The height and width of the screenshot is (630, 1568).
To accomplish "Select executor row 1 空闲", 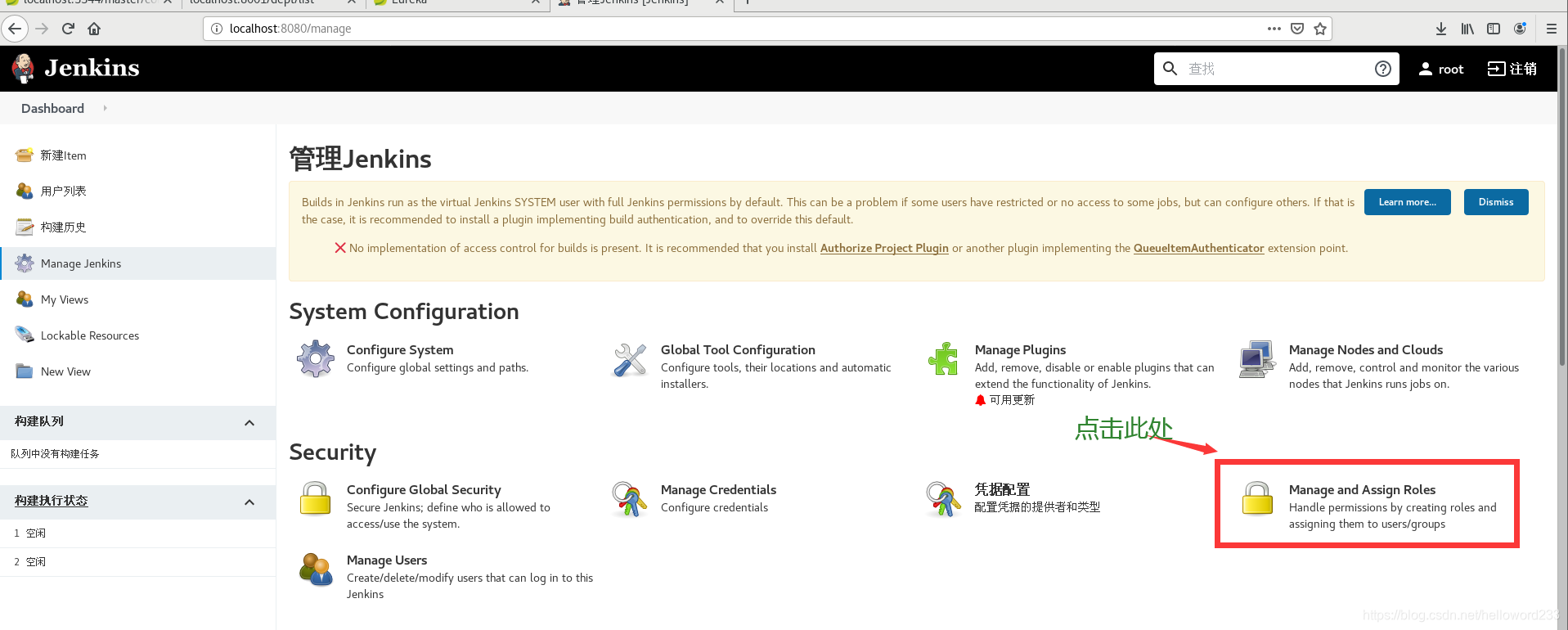I will 137,533.
